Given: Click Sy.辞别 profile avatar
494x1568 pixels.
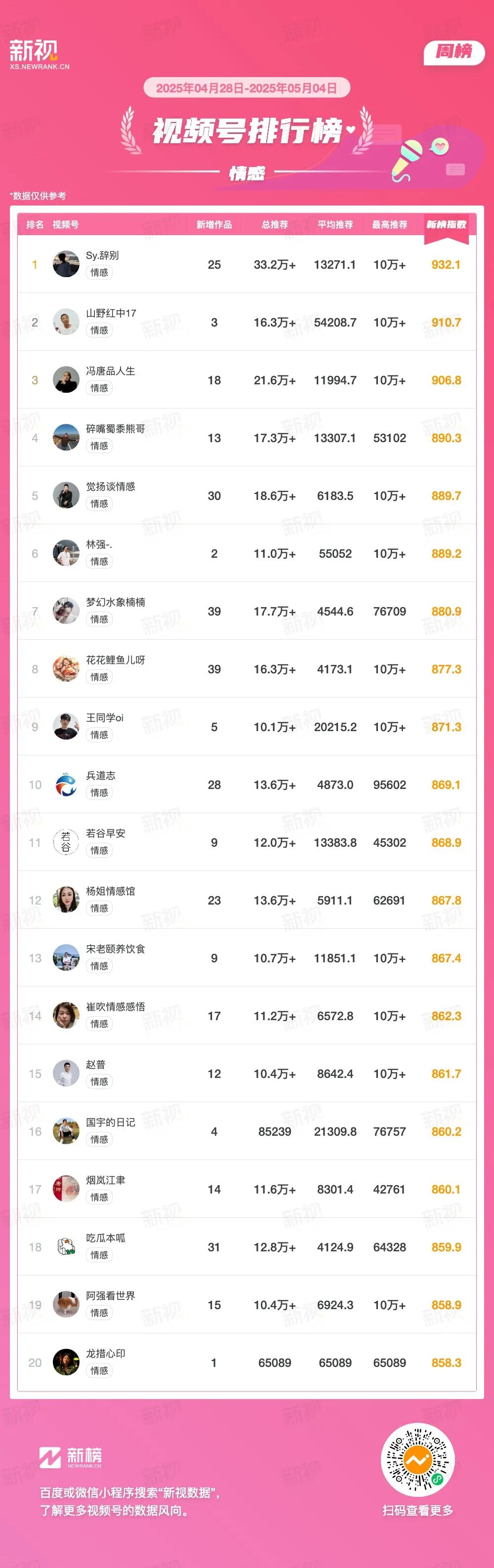Looking at the screenshot, I should (x=66, y=264).
